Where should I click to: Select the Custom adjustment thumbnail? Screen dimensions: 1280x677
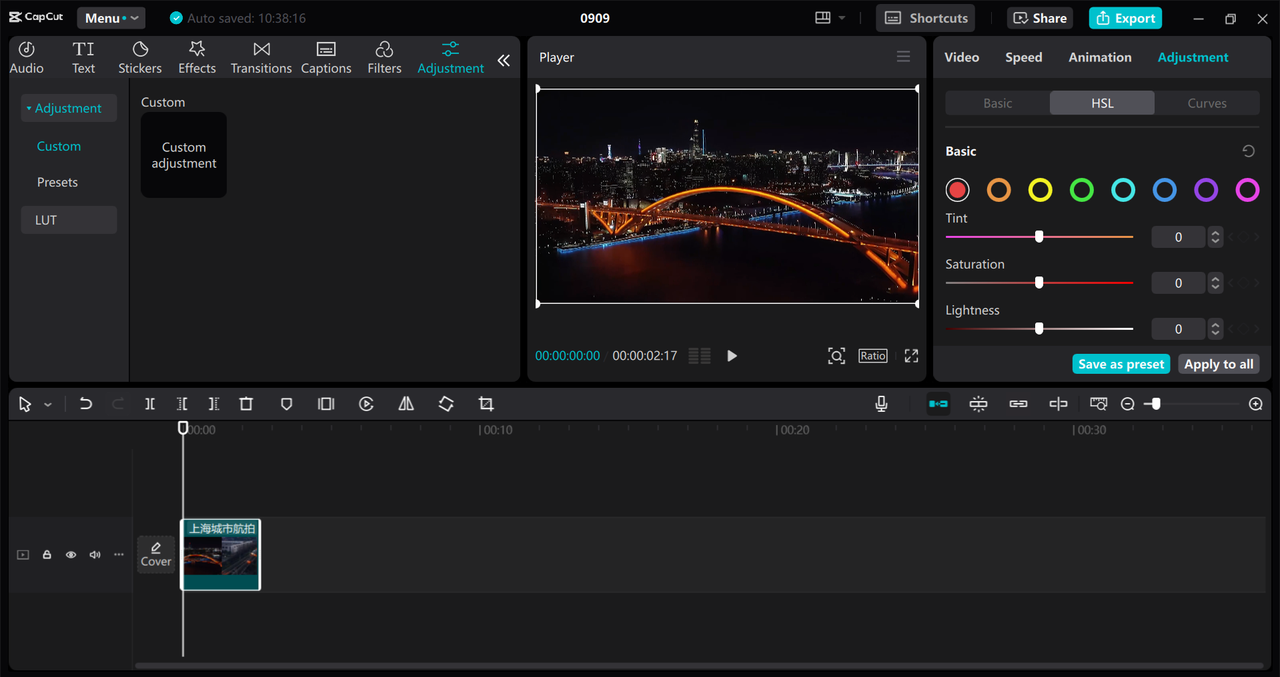[x=184, y=155]
